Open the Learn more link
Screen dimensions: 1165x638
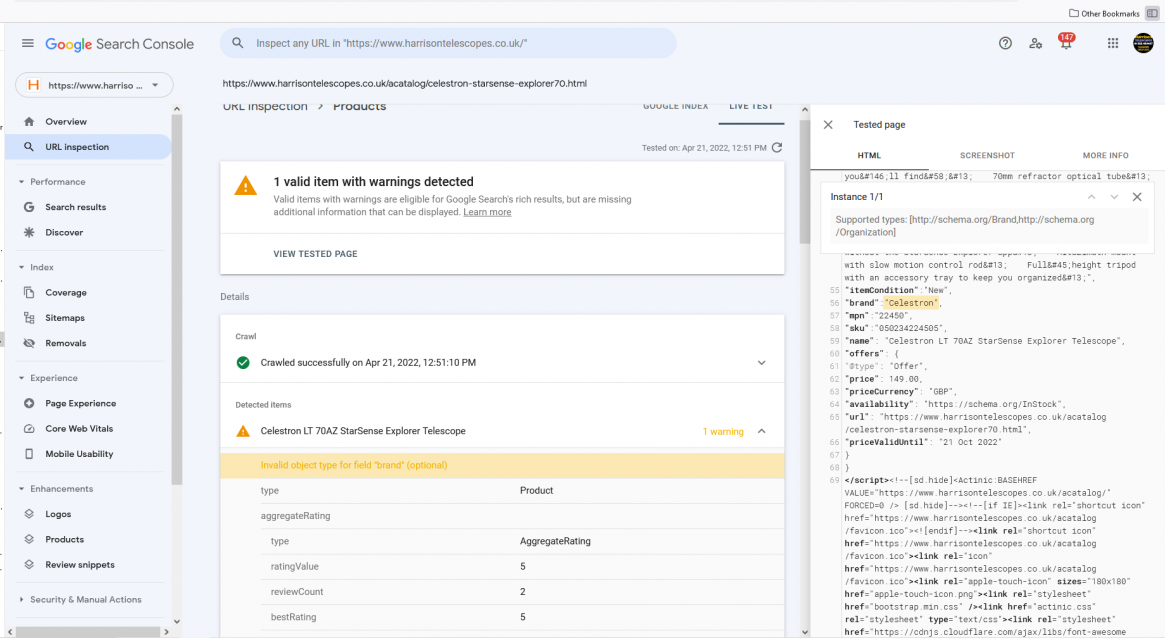pyautogui.click(x=487, y=212)
